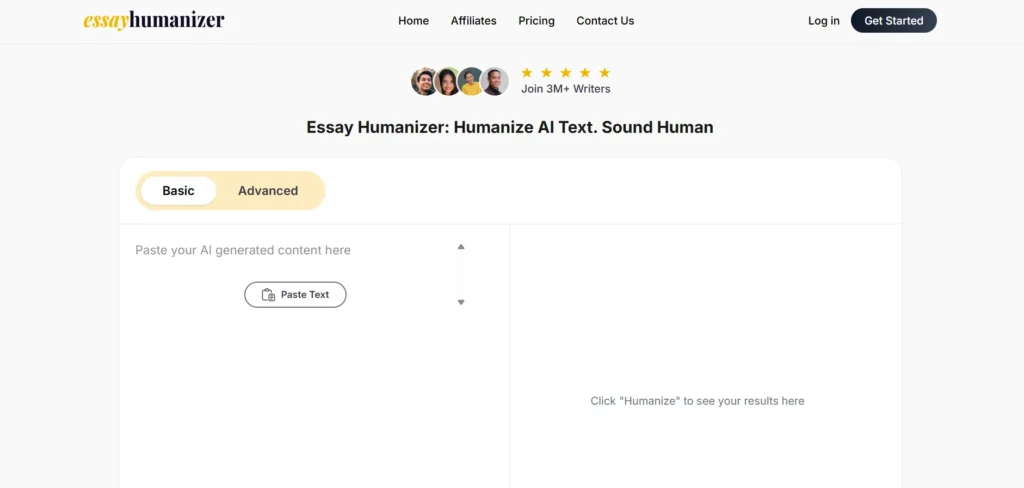Open the Contact Us page
The height and width of the screenshot is (488, 1024).
click(605, 21)
